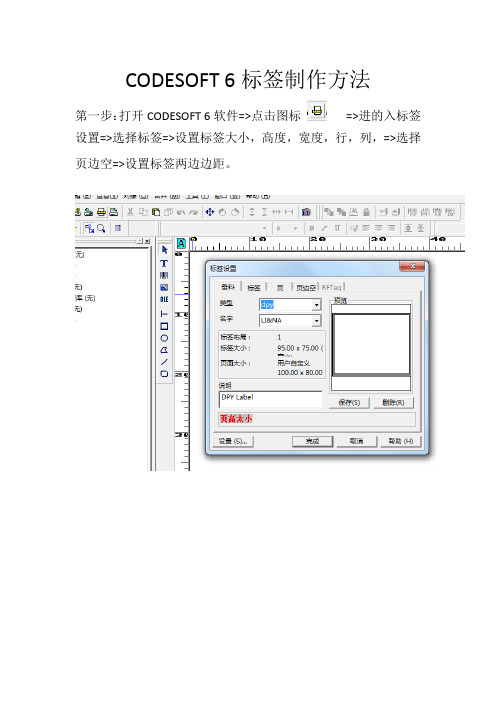Viewport: 496px width, 702px height.
Task: Click the 删除(R) button
Action: coord(393,402)
